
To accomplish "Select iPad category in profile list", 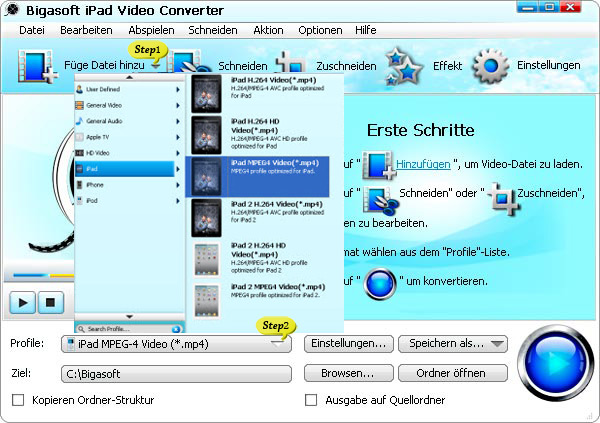I will click(x=125, y=169).
